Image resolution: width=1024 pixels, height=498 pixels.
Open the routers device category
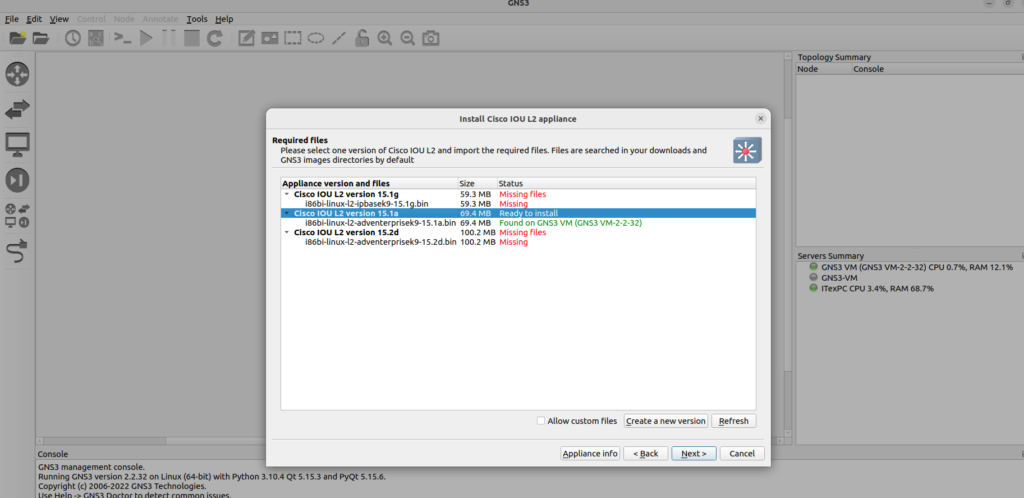pyautogui.click(x=18, y=74)
